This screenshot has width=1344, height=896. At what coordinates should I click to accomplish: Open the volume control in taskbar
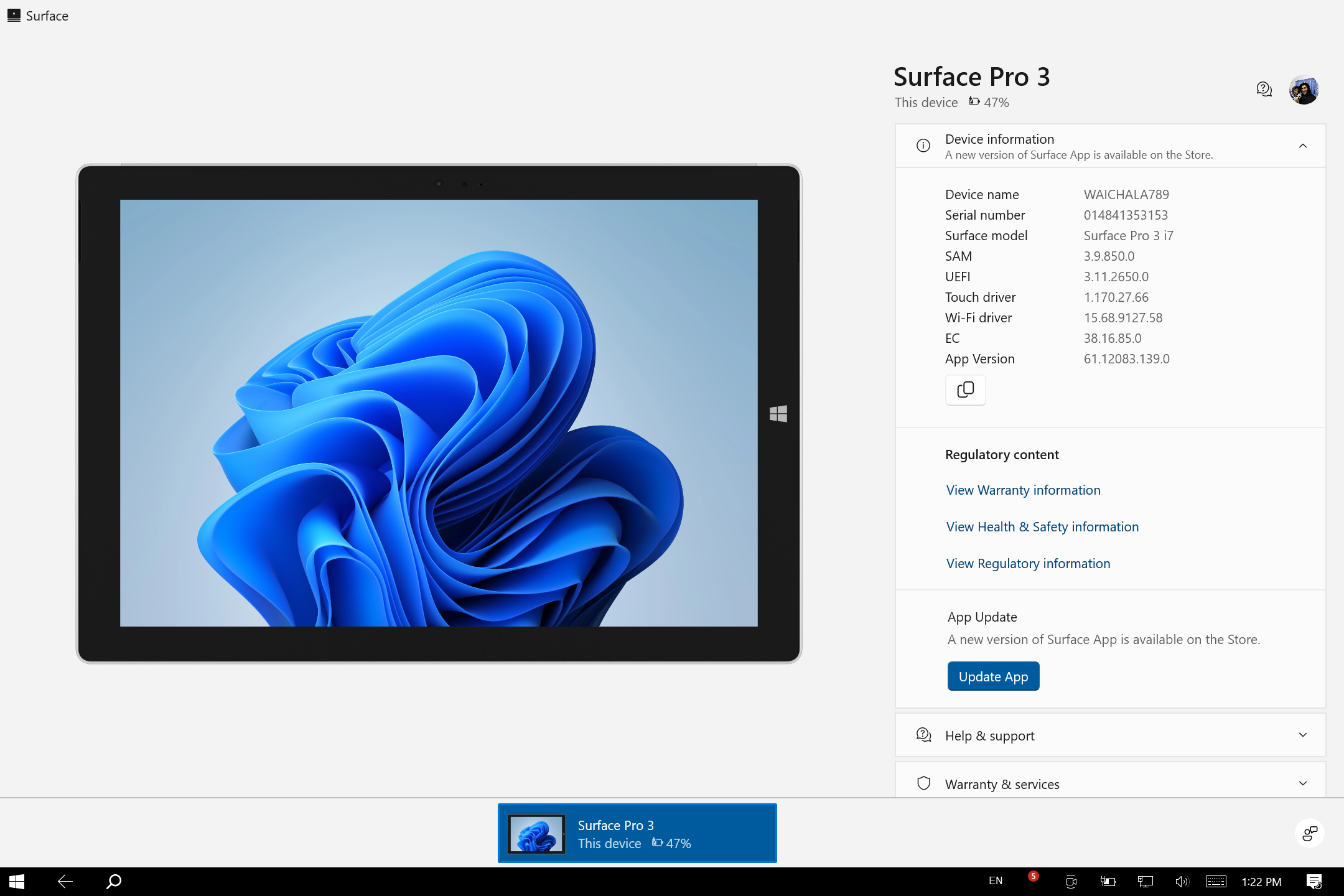pos(1182,882)
